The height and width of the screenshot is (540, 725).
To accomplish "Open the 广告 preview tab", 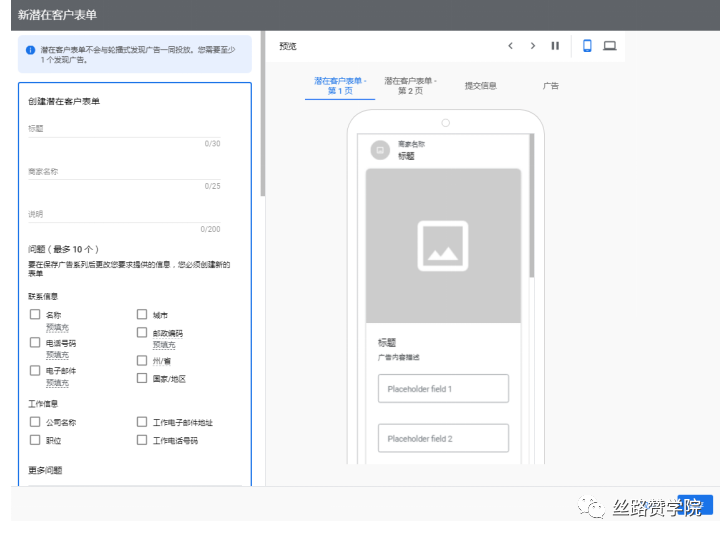I will pyautogui.click(x=551, y=86).
